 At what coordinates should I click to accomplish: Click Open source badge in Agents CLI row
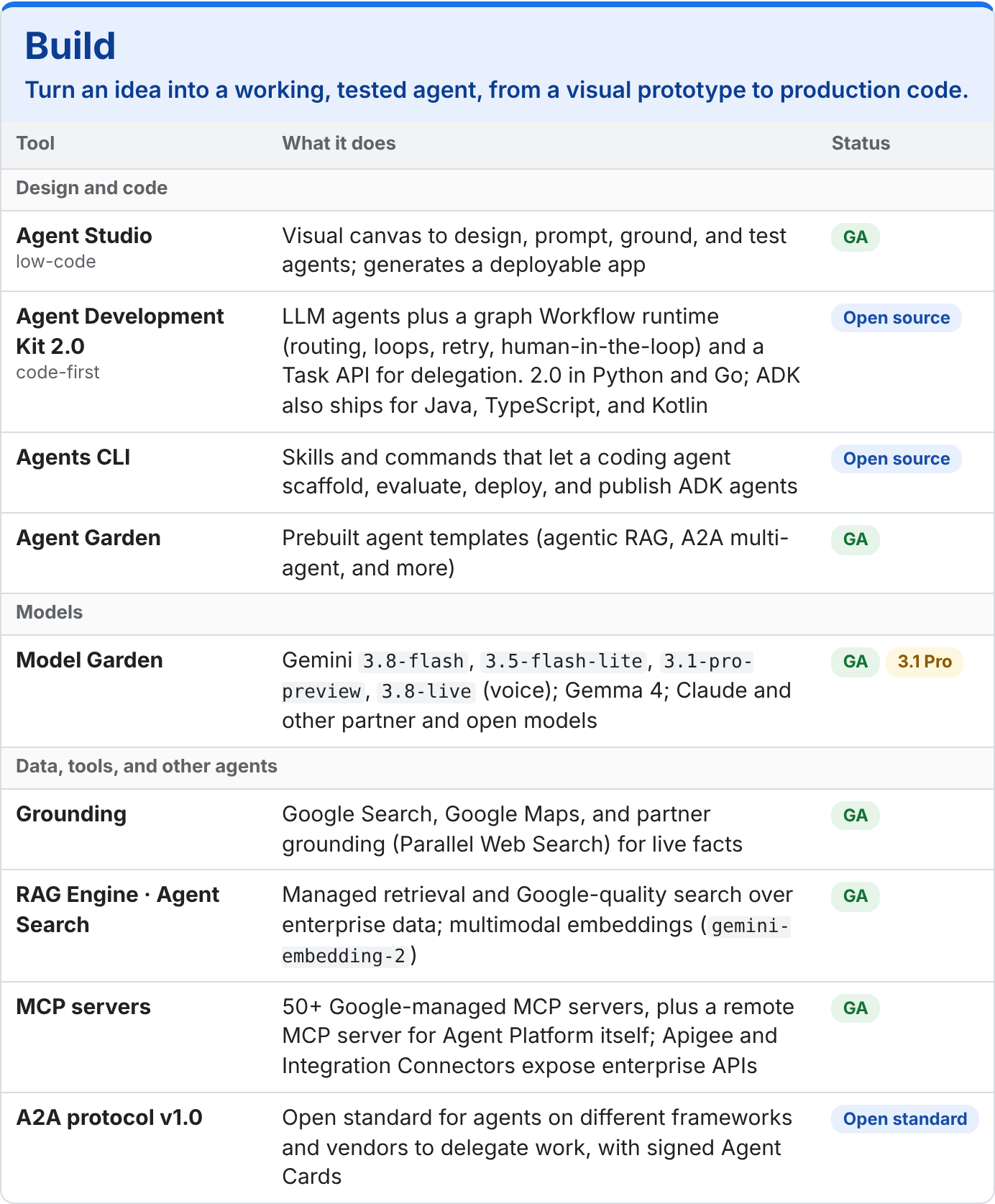pyautogui.click(x=897, y=459)
